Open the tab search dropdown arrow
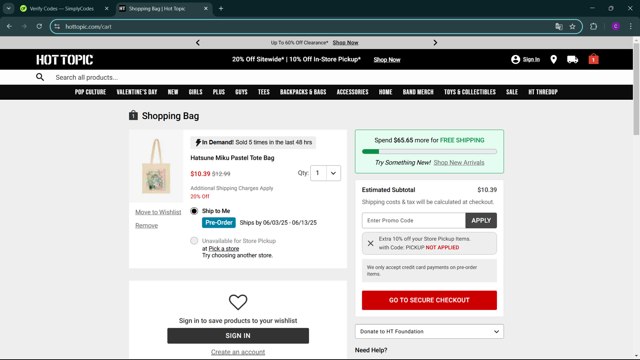This screenshot has width=640, height=360. click(8, 8)
